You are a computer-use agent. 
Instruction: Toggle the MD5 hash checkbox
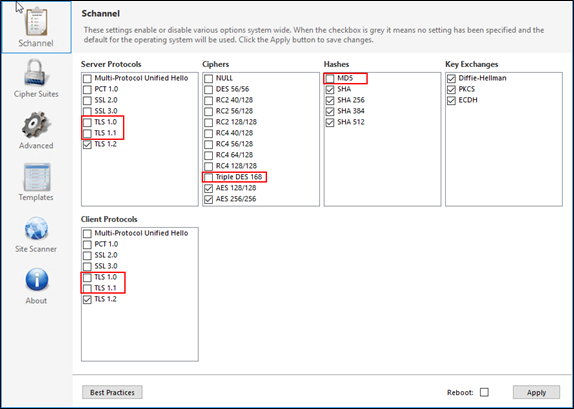point(330,78)
